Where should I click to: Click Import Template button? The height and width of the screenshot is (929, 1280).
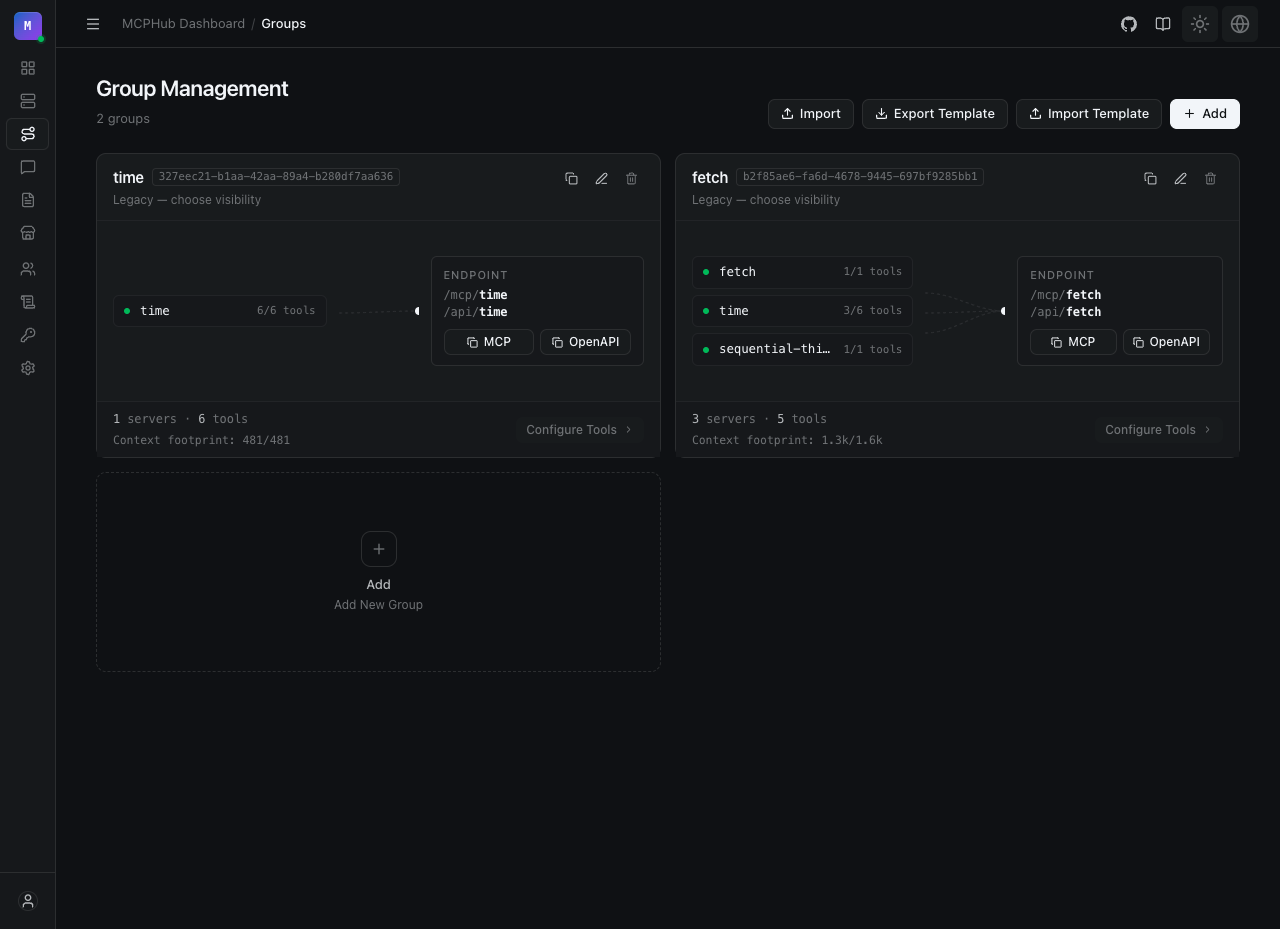click(x=1089, y=114)
